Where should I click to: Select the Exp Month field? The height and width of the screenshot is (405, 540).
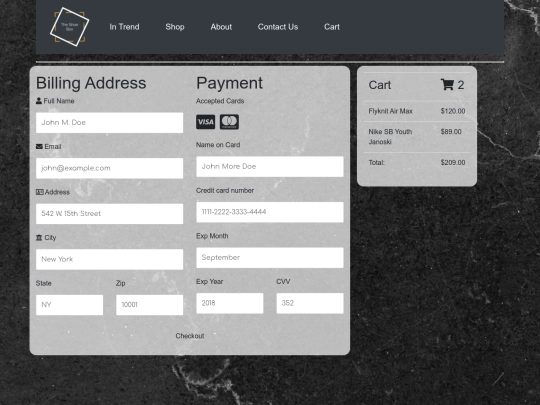270,258
